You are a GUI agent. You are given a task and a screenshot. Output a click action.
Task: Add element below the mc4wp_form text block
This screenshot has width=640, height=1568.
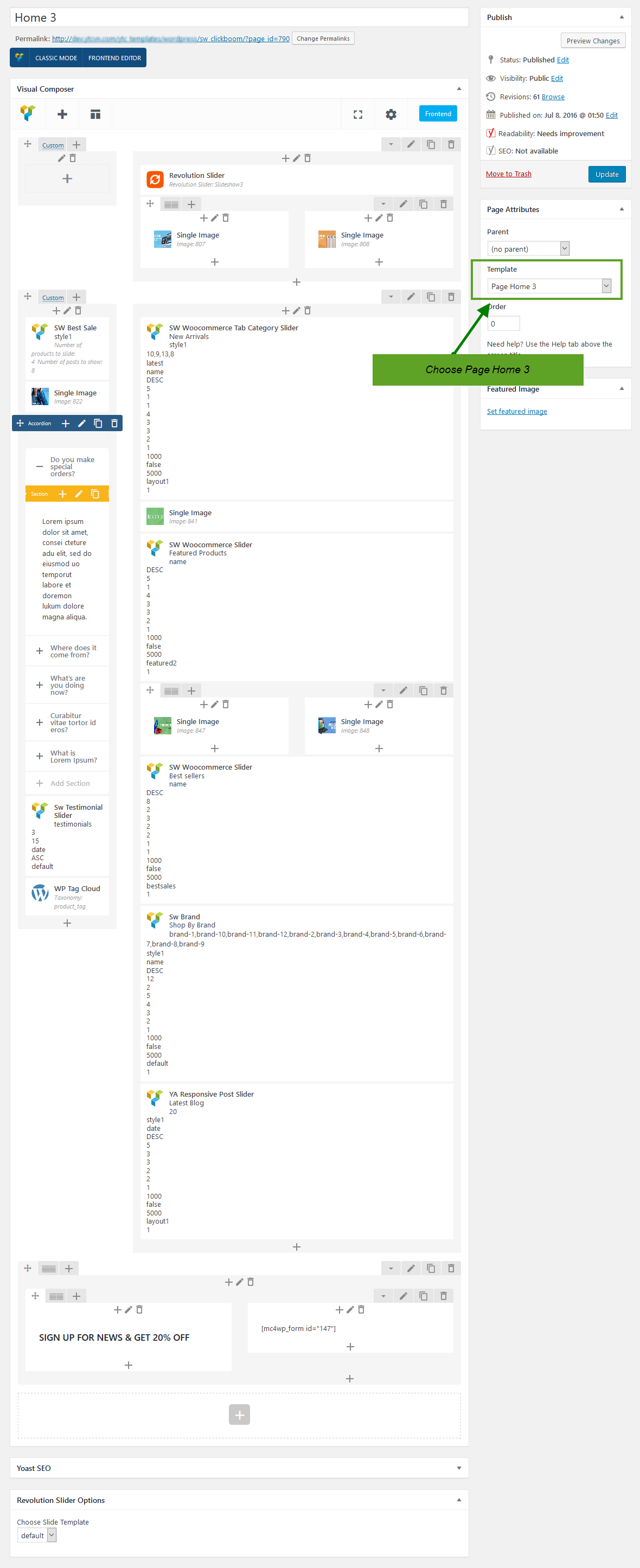pyautogui.click(x=350, y=1346)
